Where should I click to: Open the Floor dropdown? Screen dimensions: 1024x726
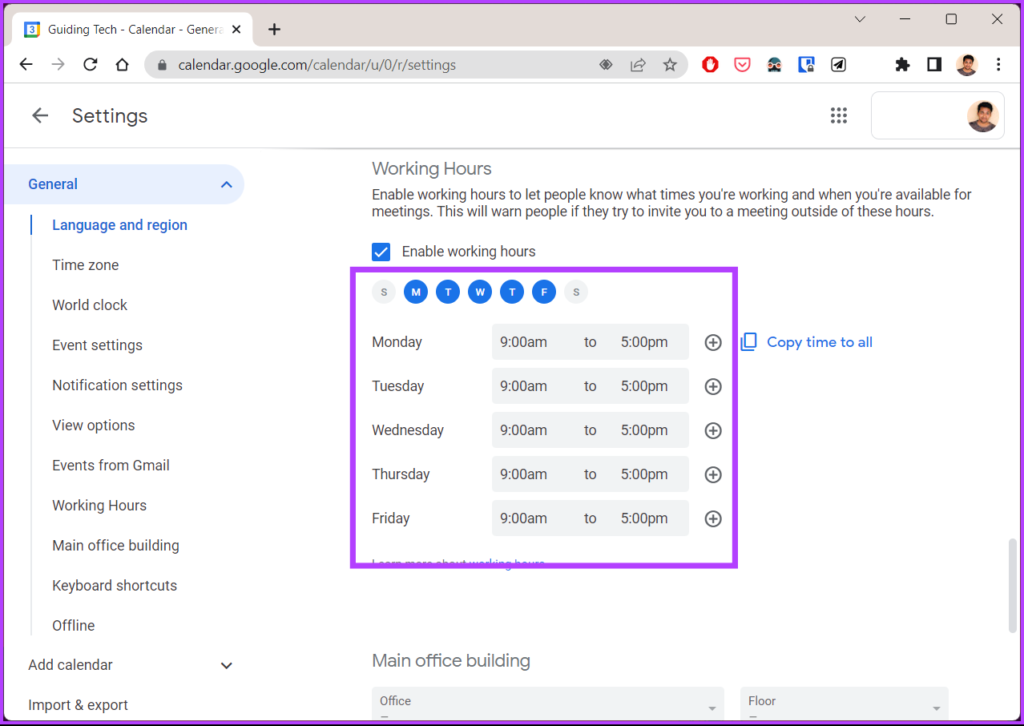[x=844, y=703]
